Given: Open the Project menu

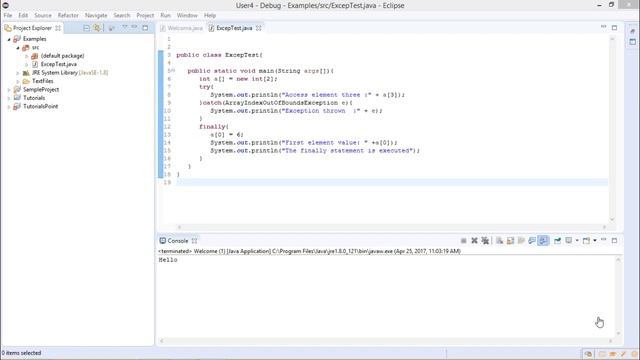Looking at the screenshot, I should (145, 15).
